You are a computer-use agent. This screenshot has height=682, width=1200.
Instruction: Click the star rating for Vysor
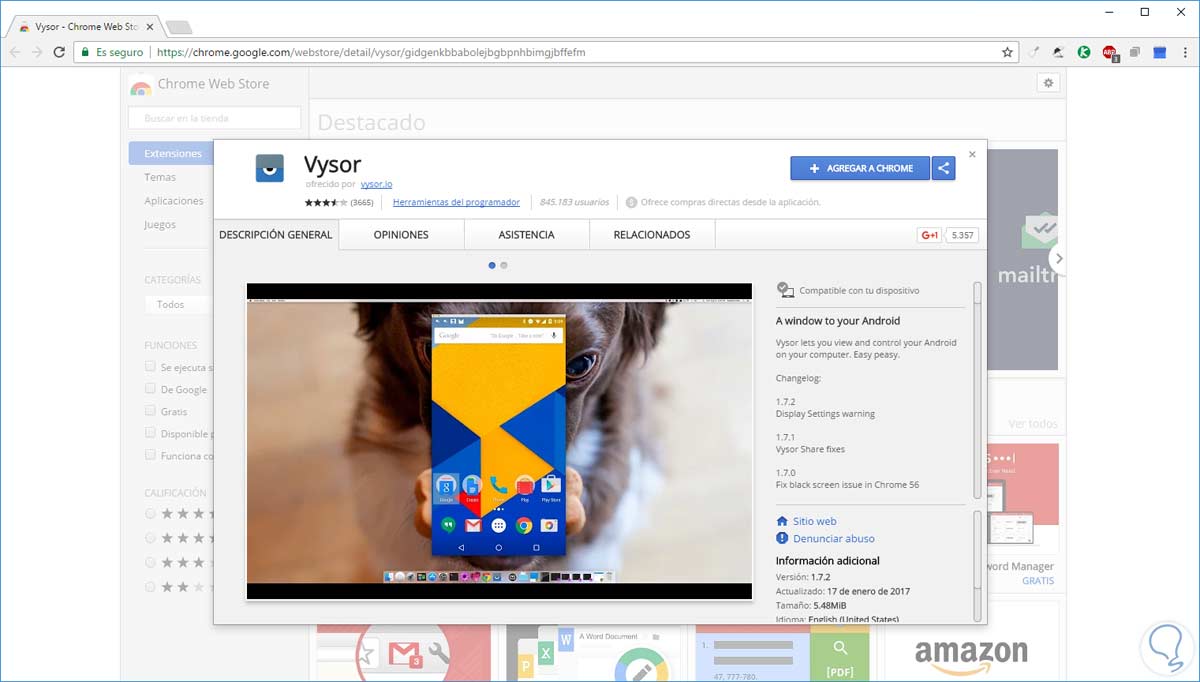point(326,202)
